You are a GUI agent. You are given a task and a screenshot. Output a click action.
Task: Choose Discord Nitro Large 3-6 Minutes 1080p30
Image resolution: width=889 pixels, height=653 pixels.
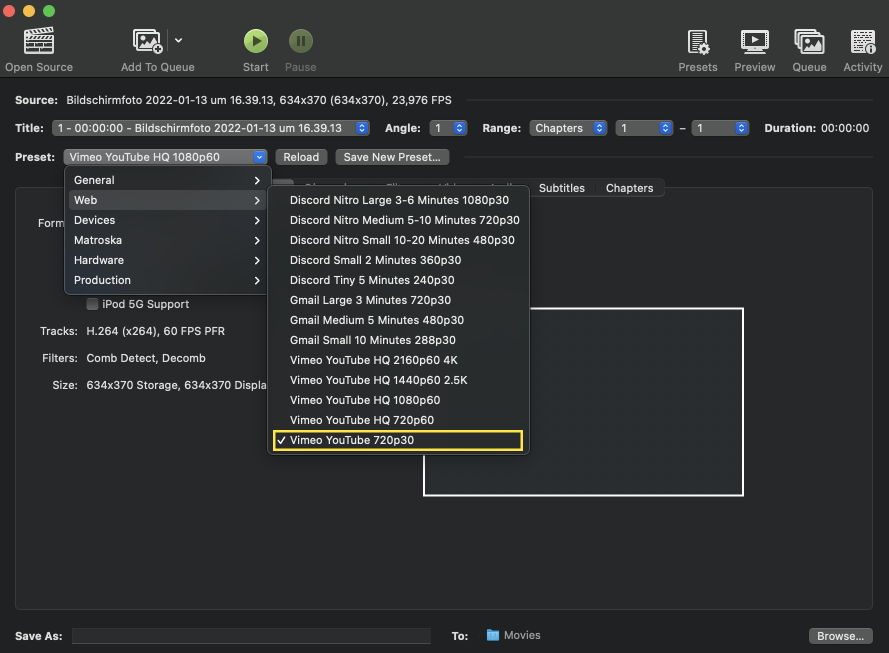tap(399, 200)
